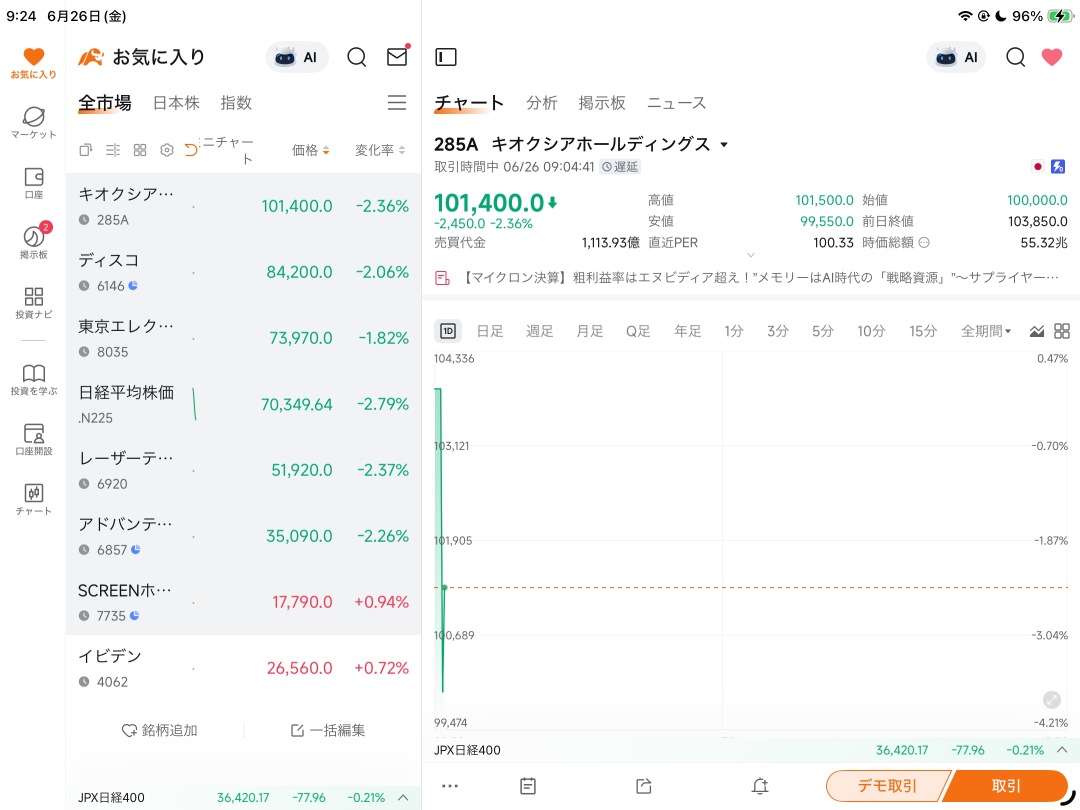
Task: Select the SCREENホ… 7735 watchlist row
Action: 244,602
